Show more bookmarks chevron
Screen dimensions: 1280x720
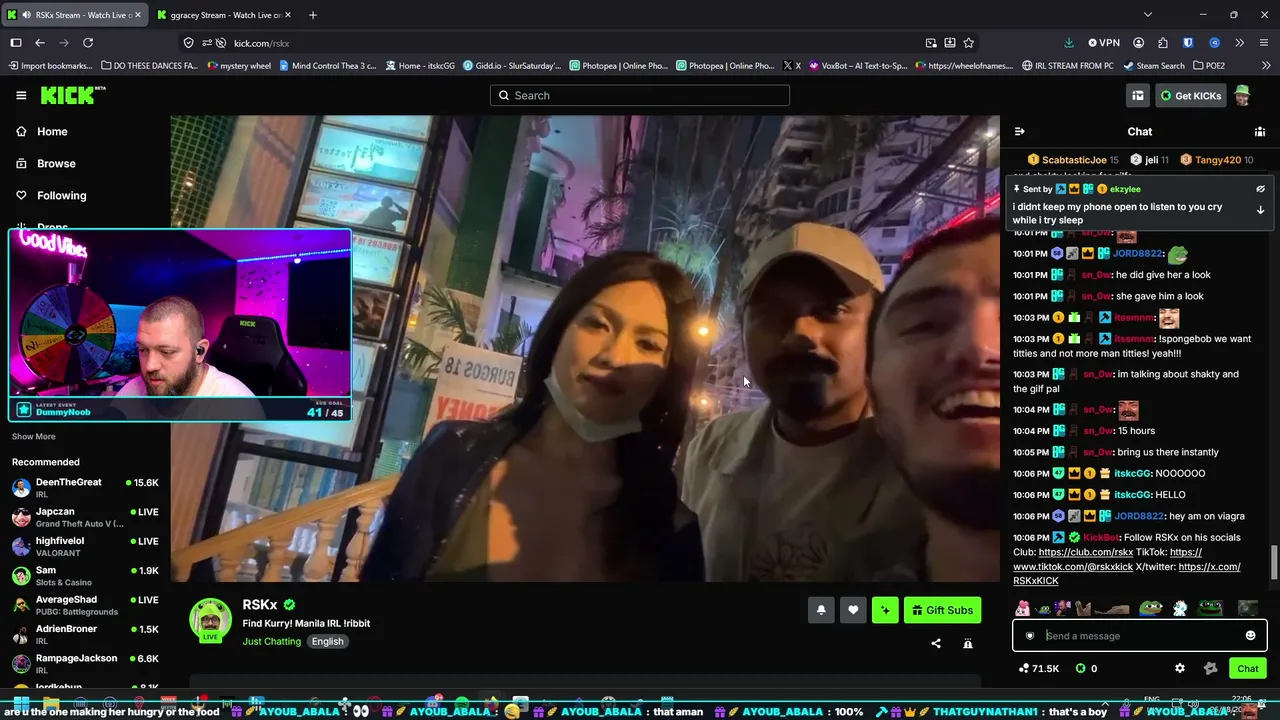(1264, 66)
